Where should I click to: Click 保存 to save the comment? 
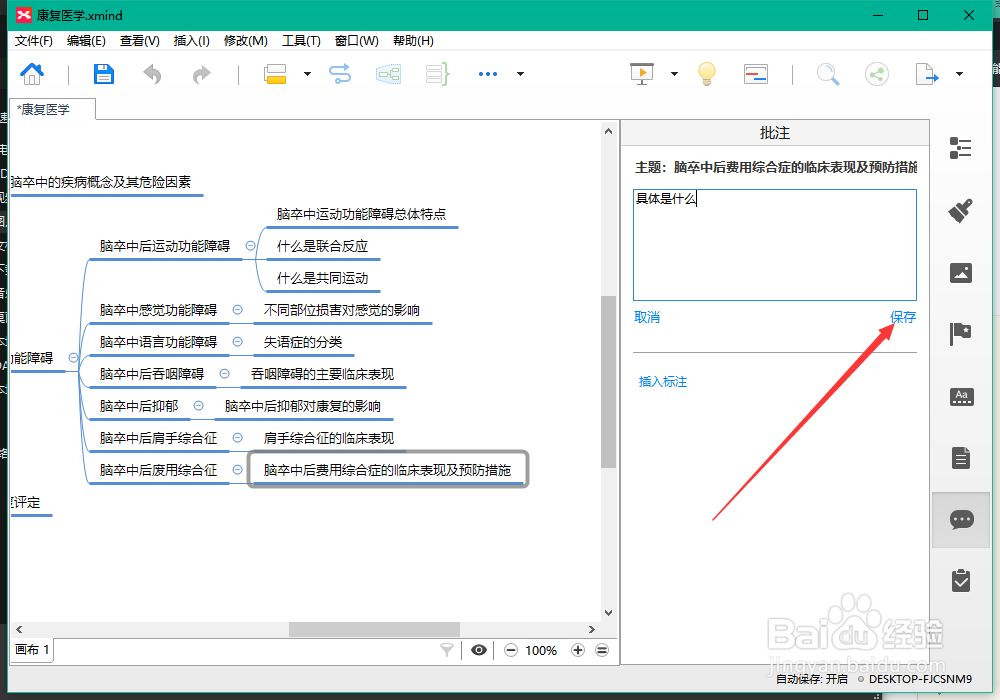(x=903, y=316)
